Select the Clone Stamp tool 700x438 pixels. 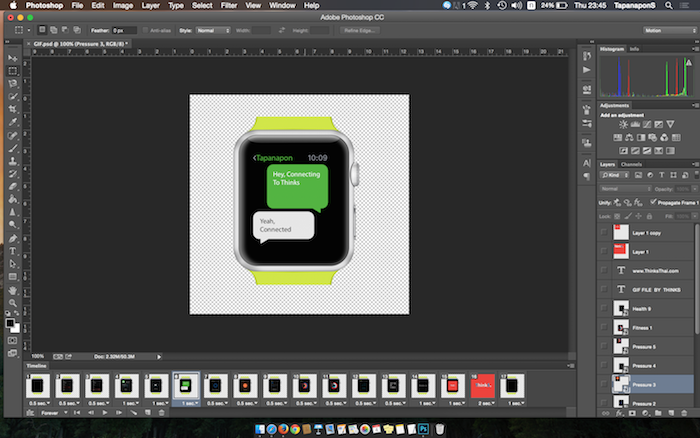12,160
